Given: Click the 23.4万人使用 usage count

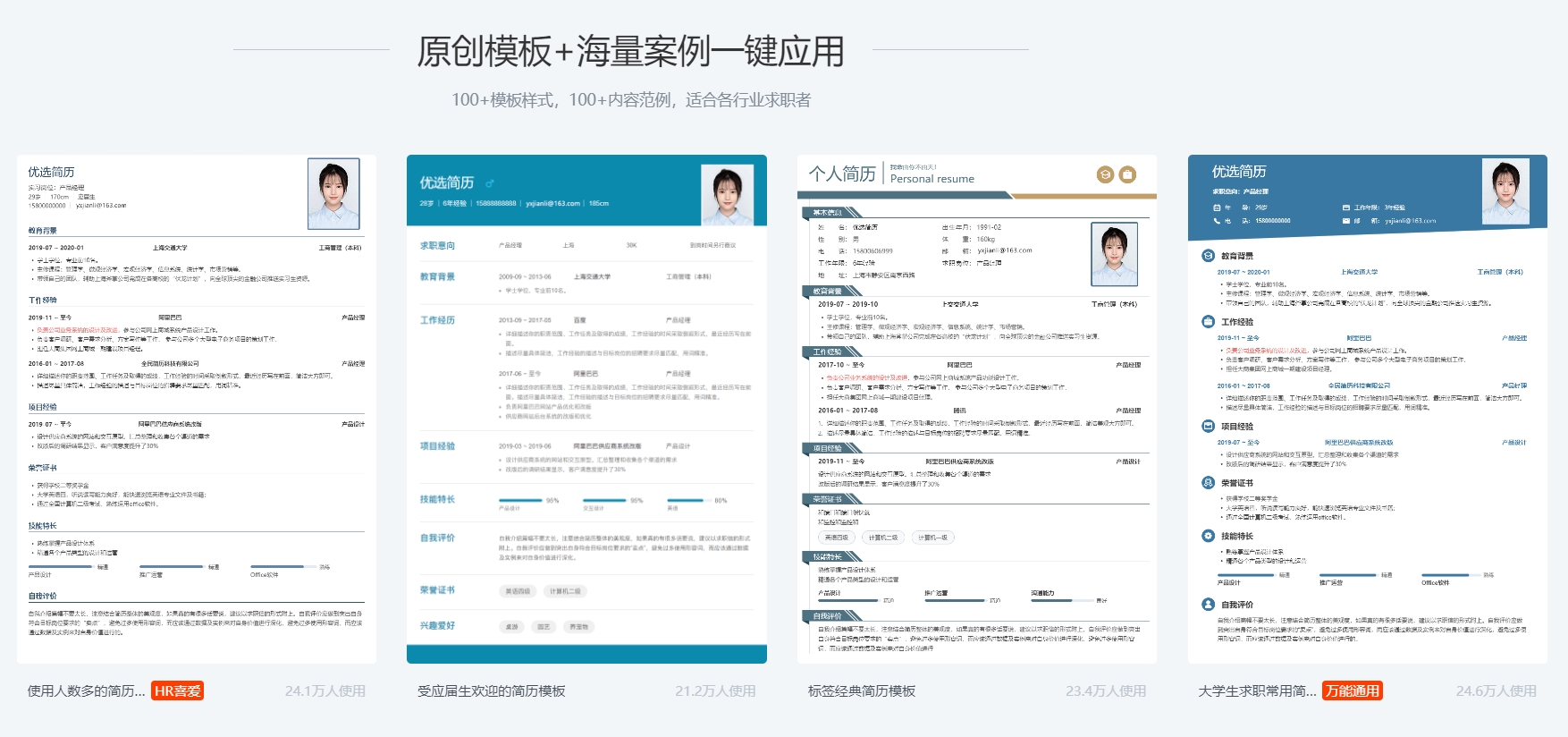Looking at the screenshot, I should pyautogui.click(x=1106, y=691).
